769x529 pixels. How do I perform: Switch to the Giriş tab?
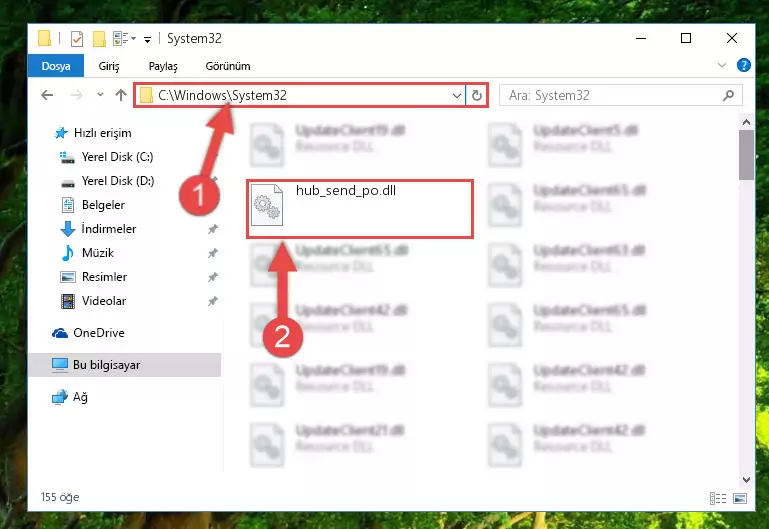109,66
